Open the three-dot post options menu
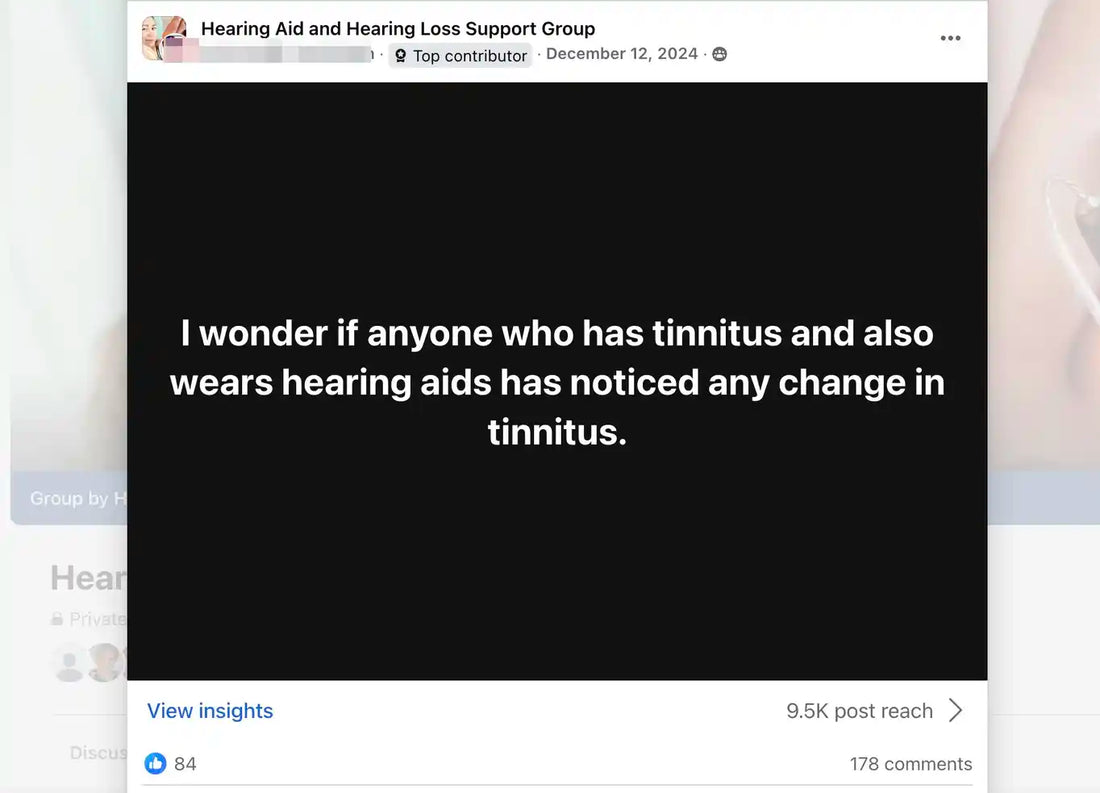The image size is (1100, 793). click(x=950, y=39)
